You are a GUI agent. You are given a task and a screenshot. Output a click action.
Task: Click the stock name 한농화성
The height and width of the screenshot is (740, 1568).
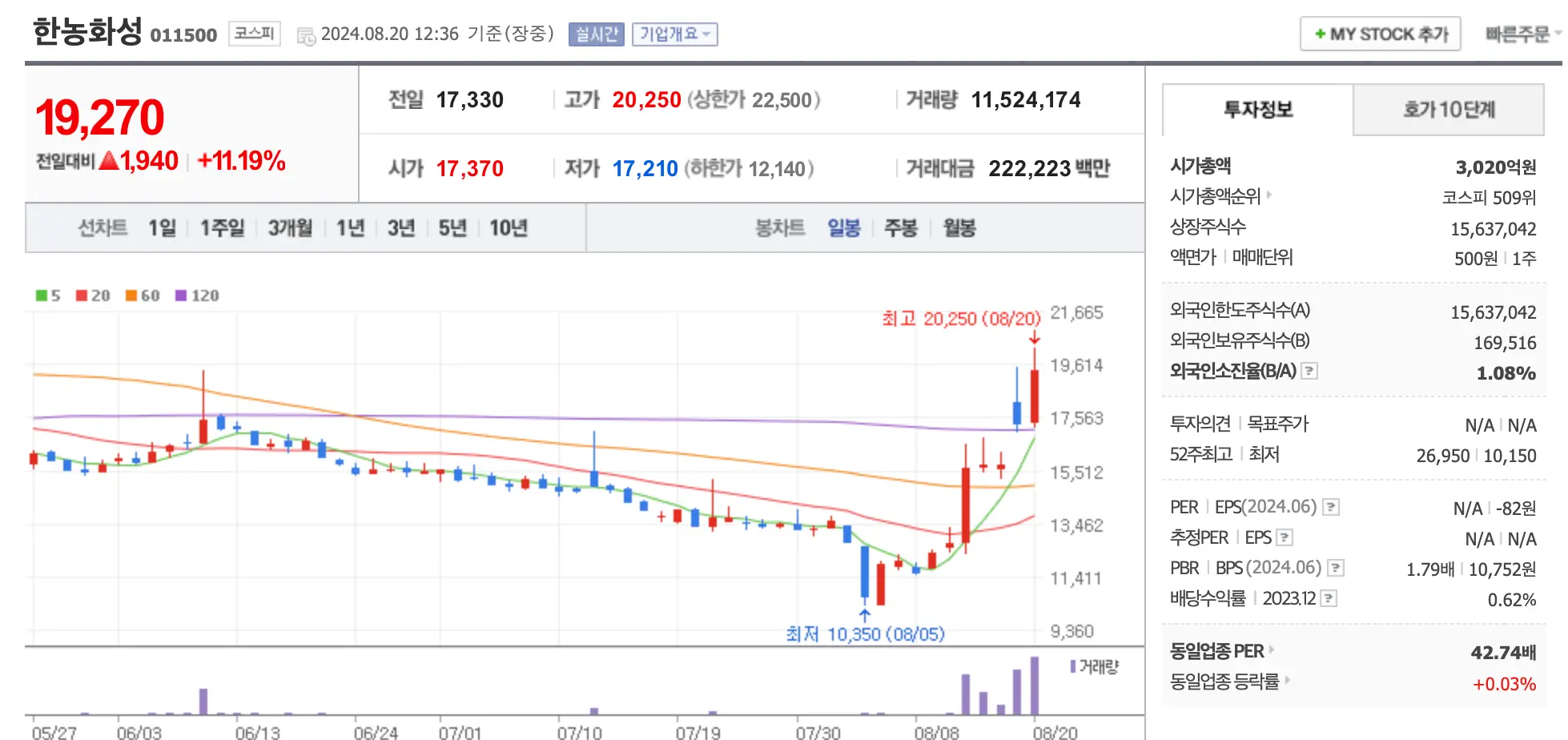coord(87,31)
